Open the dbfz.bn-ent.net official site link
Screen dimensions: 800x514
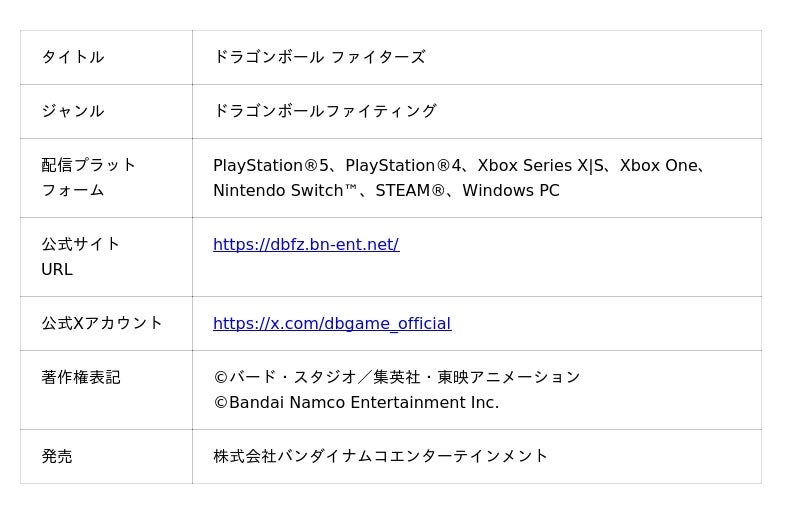tap(306, 244)
